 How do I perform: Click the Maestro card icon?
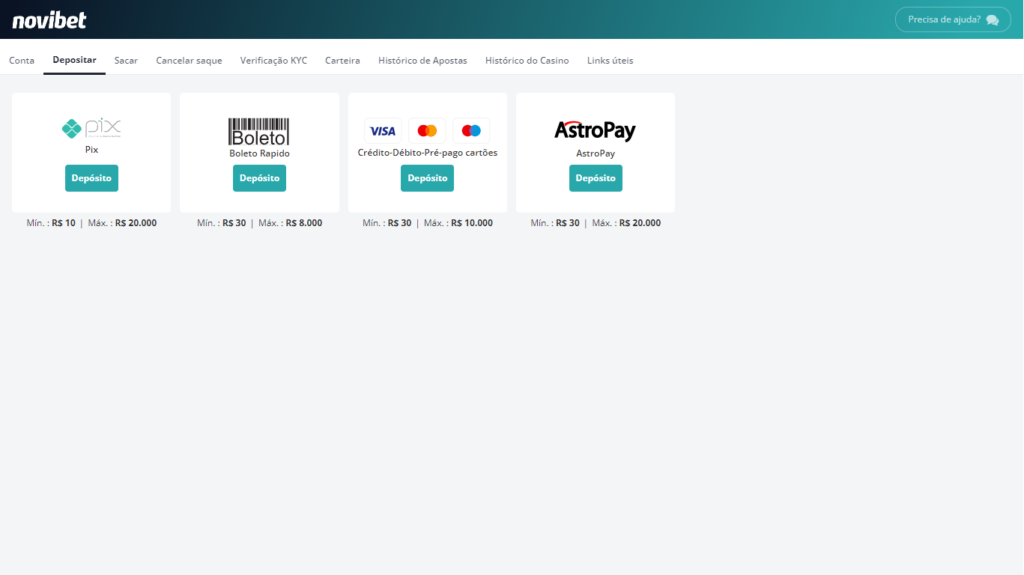pyautogui.click(x=471, y=131)
